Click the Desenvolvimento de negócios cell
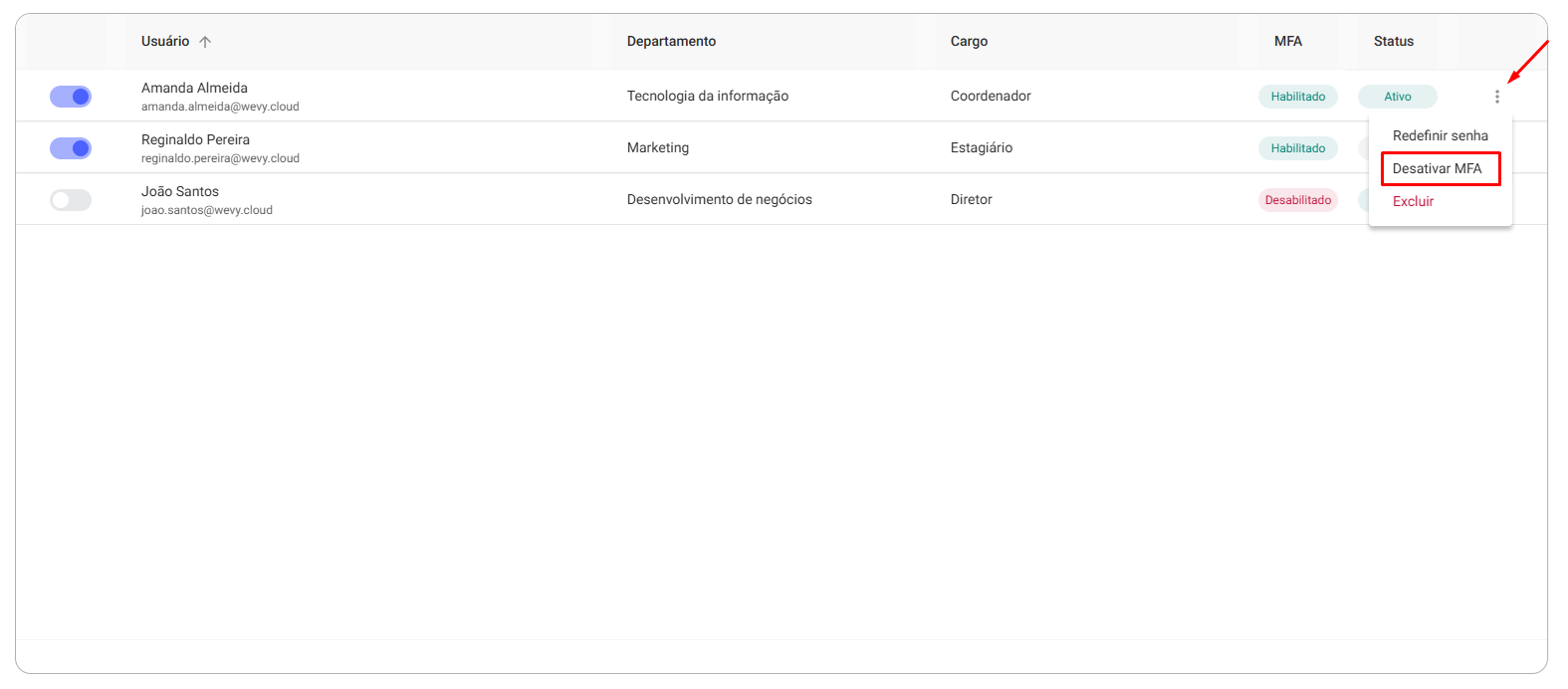 [720, 199]
